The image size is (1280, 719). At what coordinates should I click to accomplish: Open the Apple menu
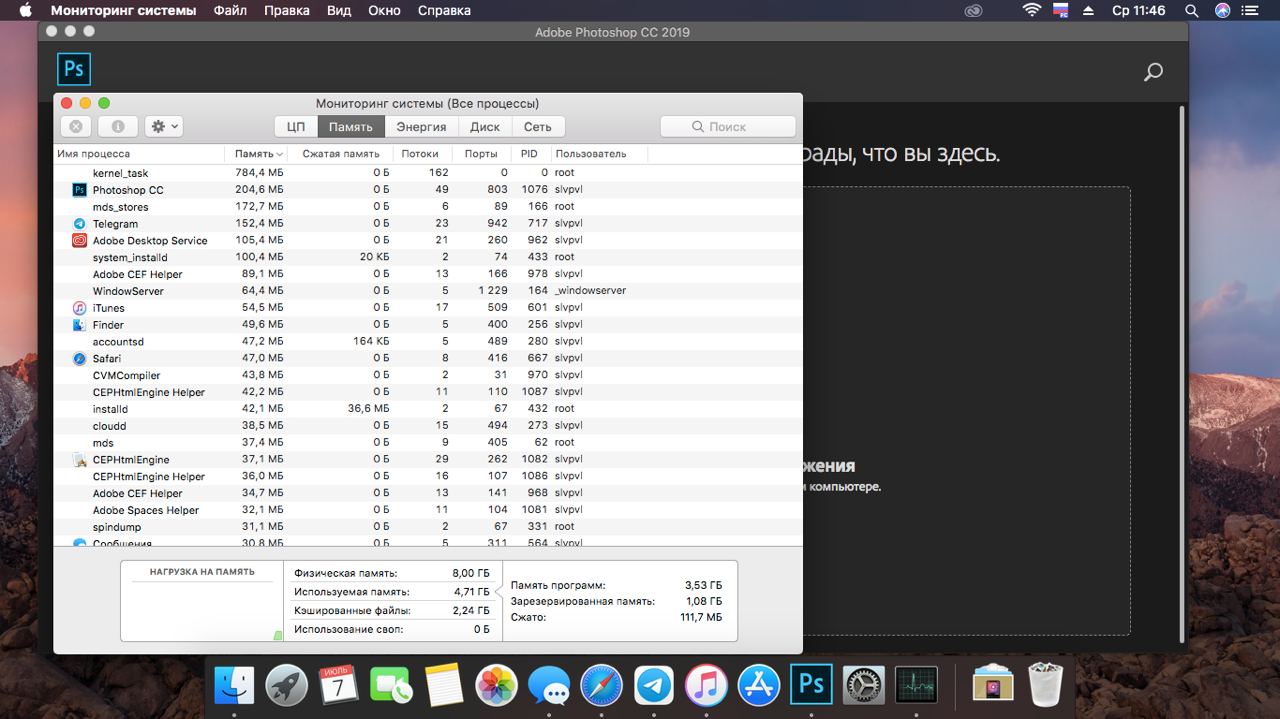26,11
